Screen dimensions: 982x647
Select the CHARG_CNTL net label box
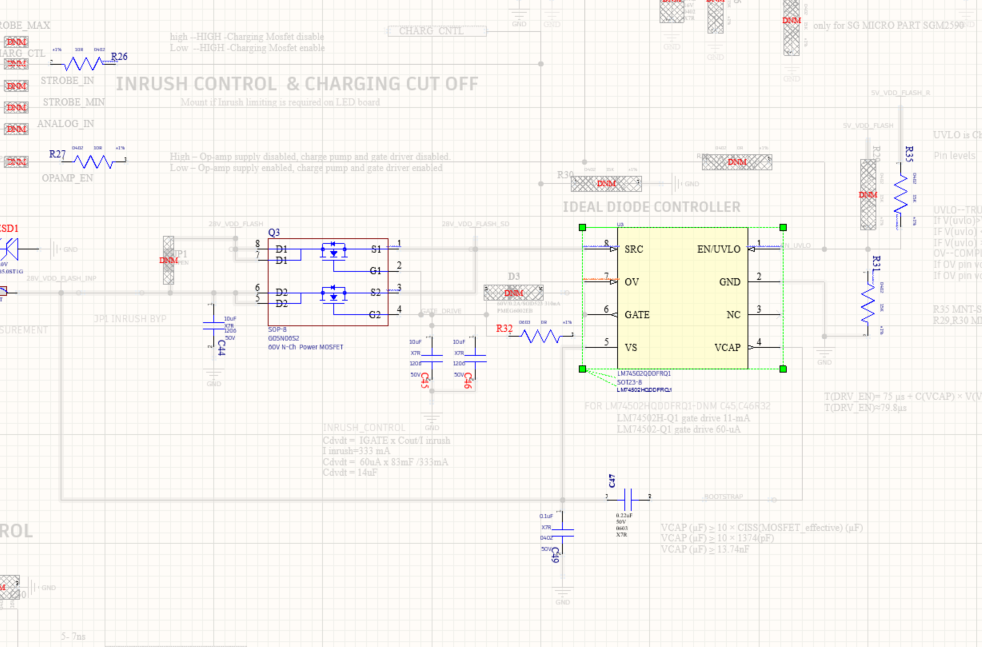[x=437, y=31]
